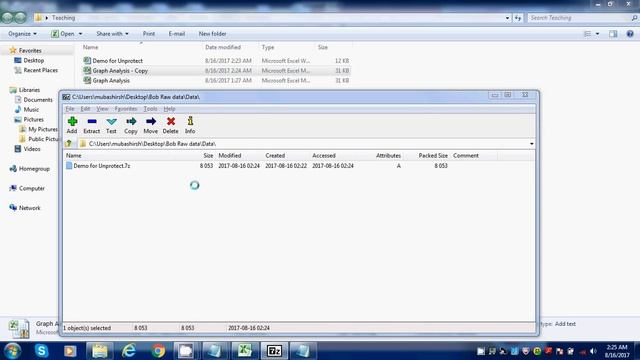Open Share with dropdown in Explorer

[x=112, y=34]
